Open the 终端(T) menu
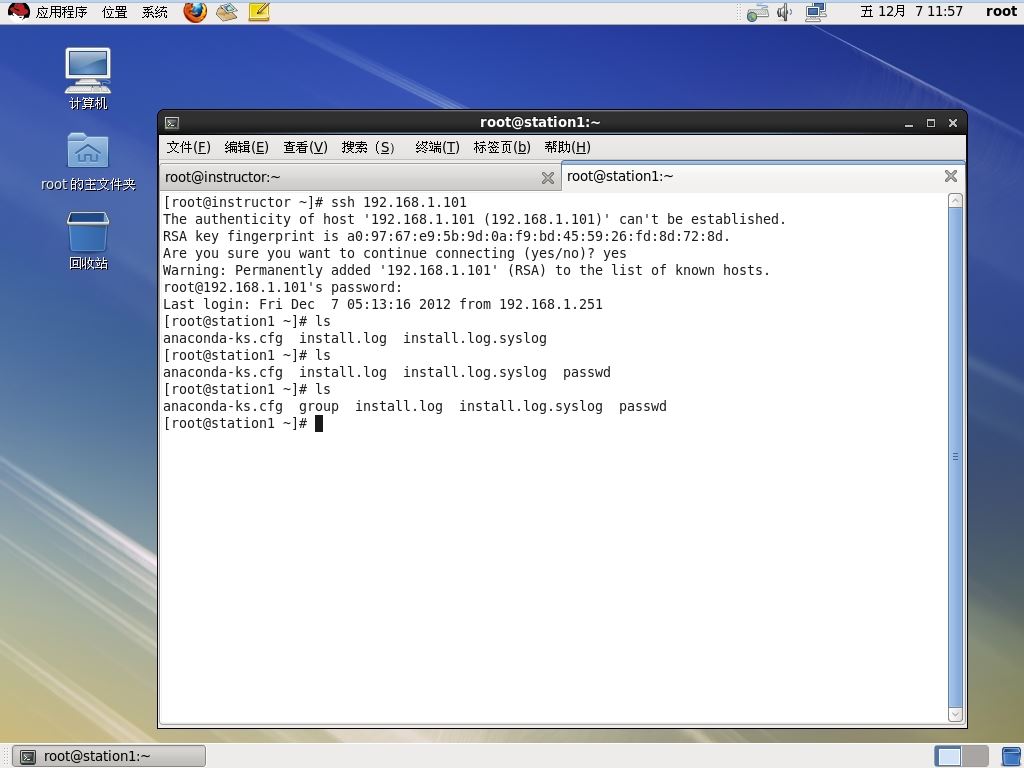Viewport: 1024px width, 768px height. pyautogui.click(x=437, y=147)
